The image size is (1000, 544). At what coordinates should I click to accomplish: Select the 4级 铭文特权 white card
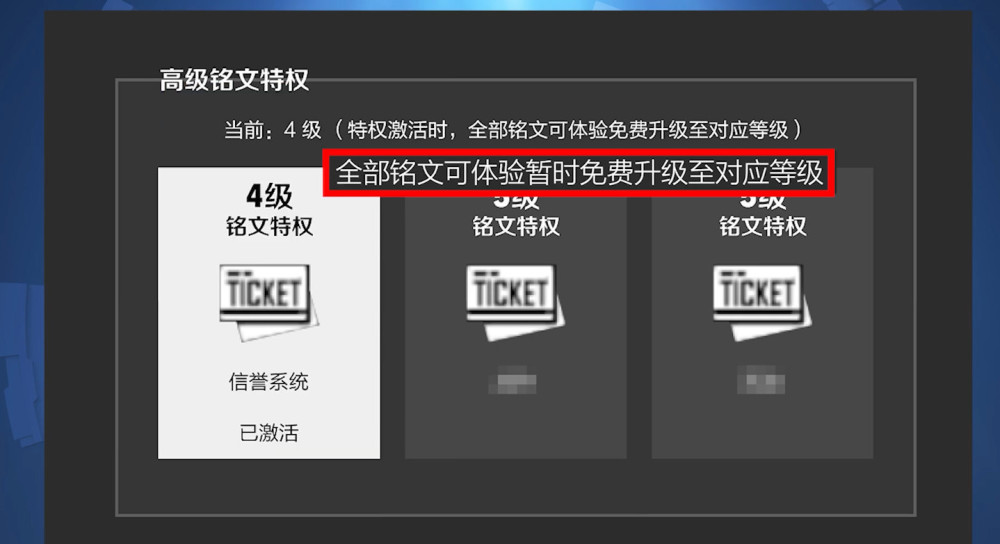pos(268,312)
